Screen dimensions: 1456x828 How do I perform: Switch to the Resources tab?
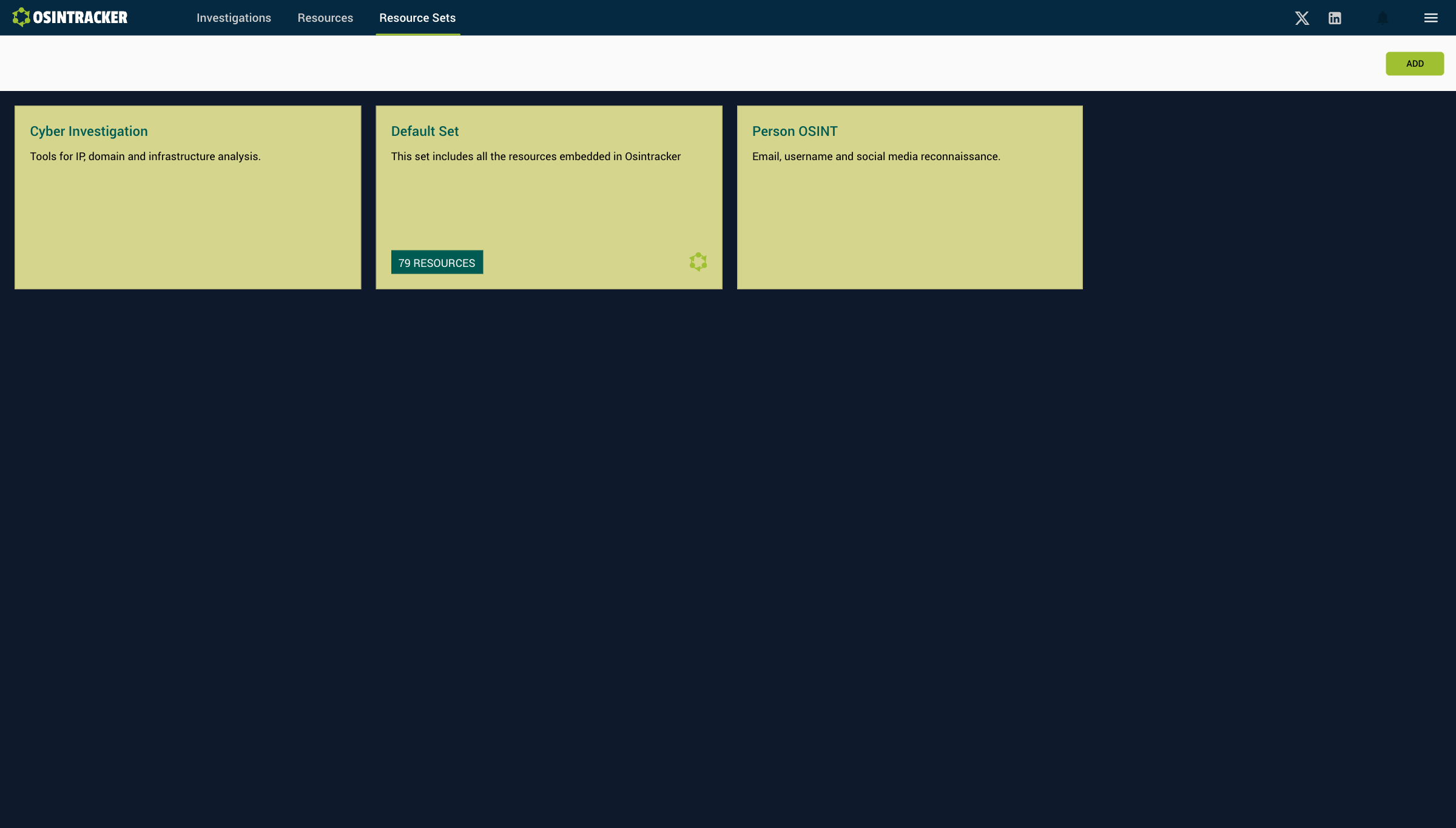tap(325, 18)
